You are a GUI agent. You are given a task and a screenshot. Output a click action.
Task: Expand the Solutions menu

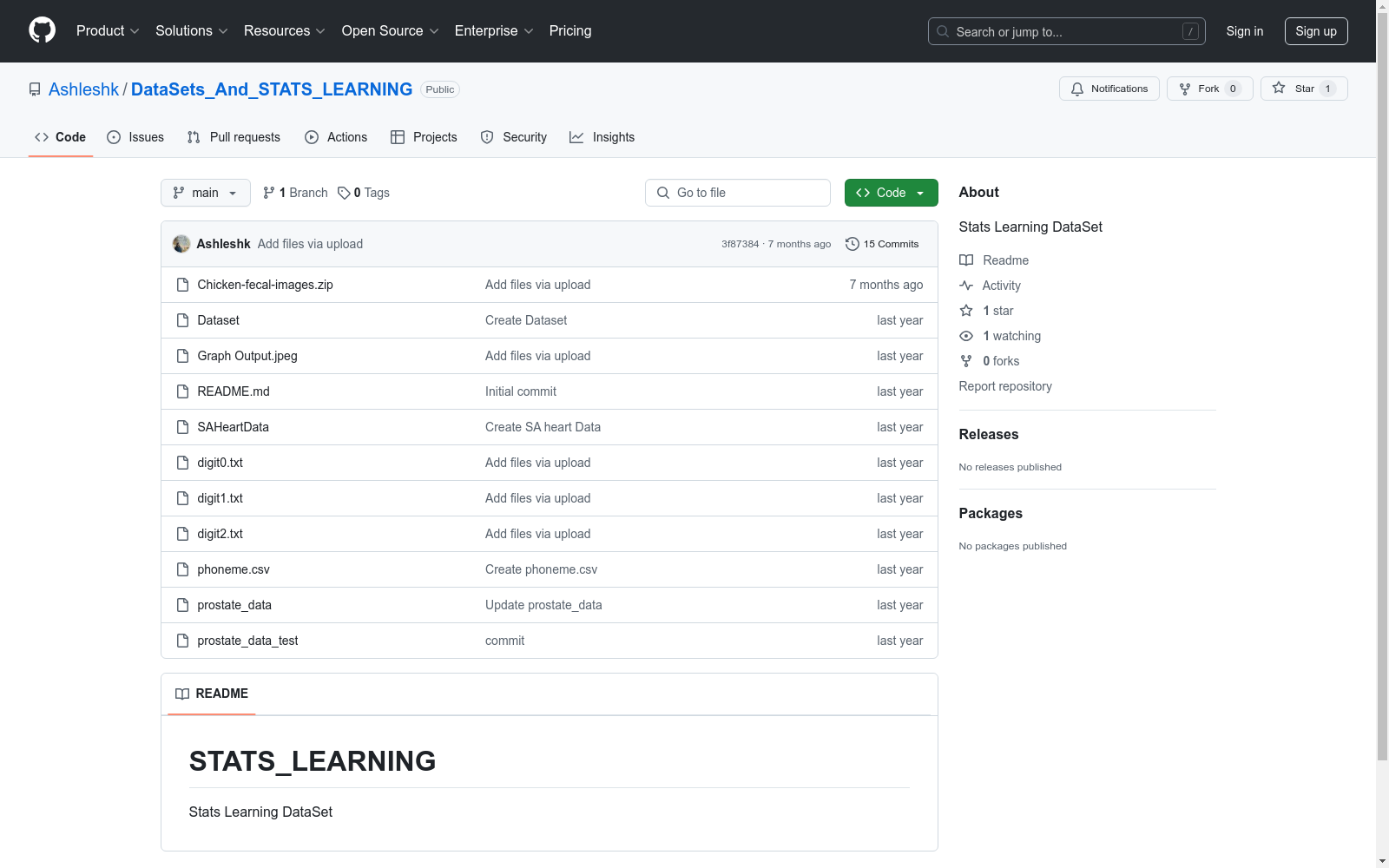point(192,31)
